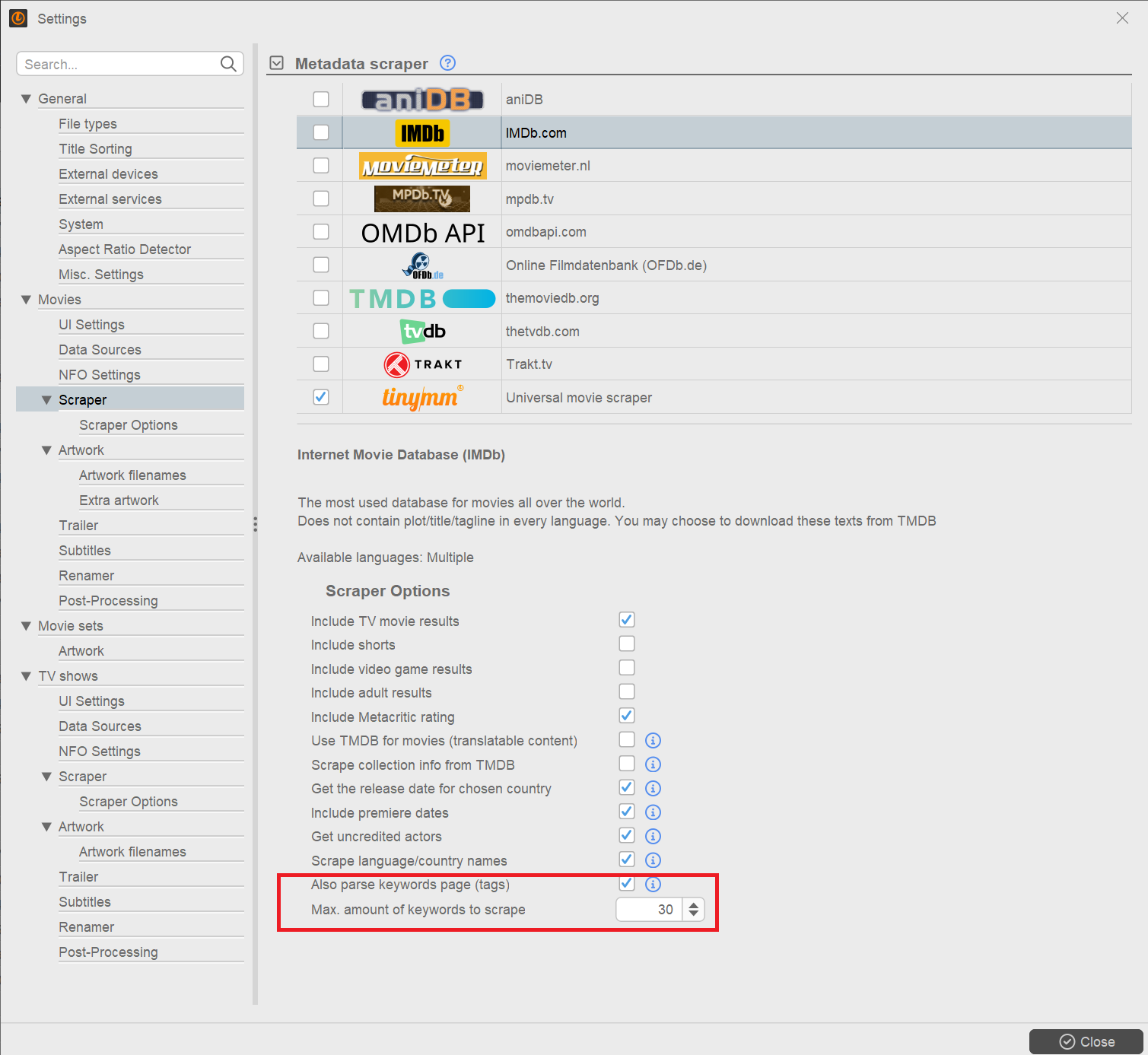1148x1055 pixels.
Task: Toggle Also parse keywords page checkbox
Action: pos(627,883)
